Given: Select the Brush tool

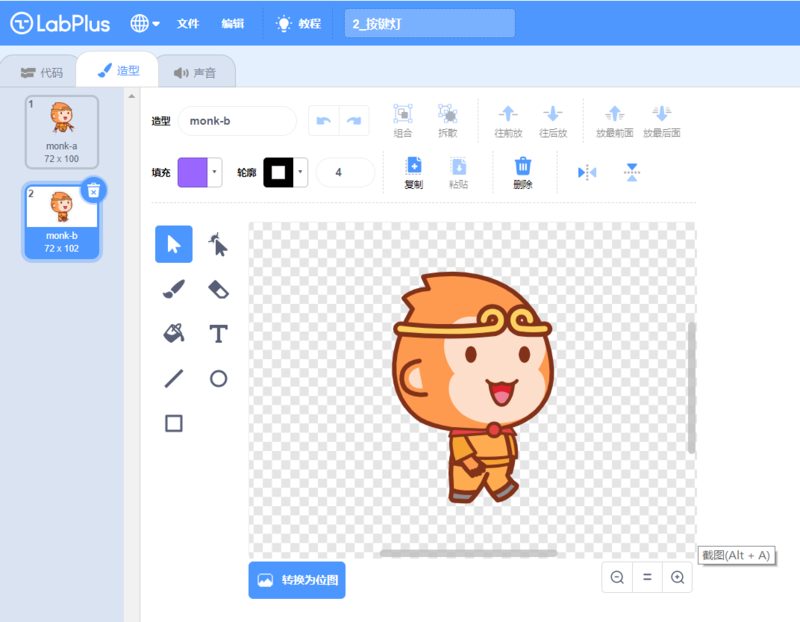Looking at the screenshot, I should pyautogui.click(x=173, y=289).
